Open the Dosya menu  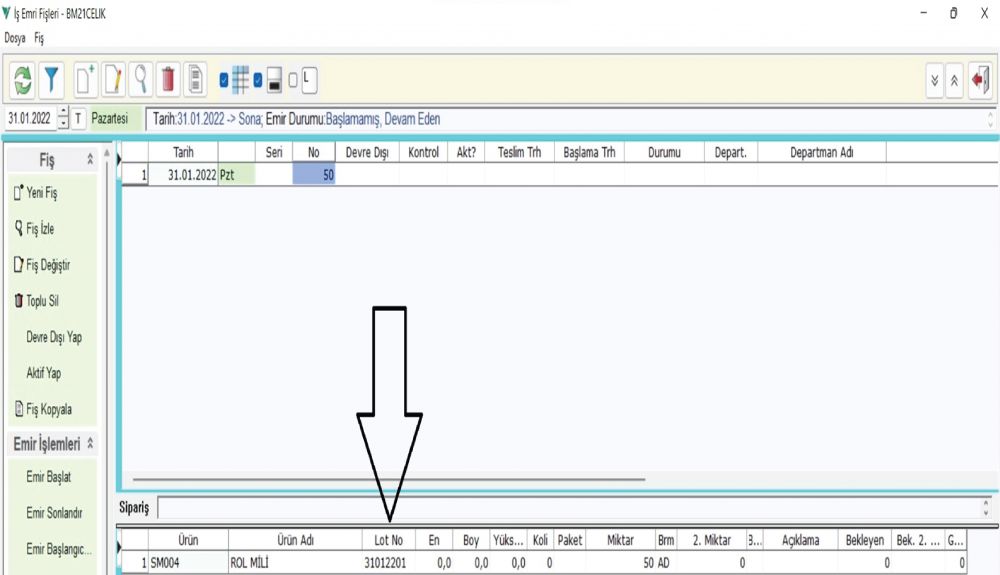click(15, 38)
